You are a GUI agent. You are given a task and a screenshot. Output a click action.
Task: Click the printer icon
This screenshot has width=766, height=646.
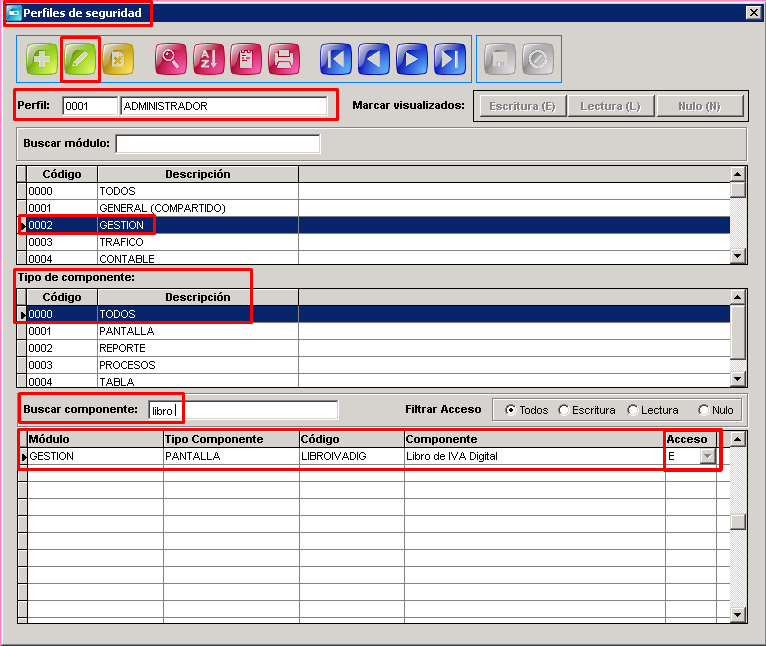pos(284,59)
